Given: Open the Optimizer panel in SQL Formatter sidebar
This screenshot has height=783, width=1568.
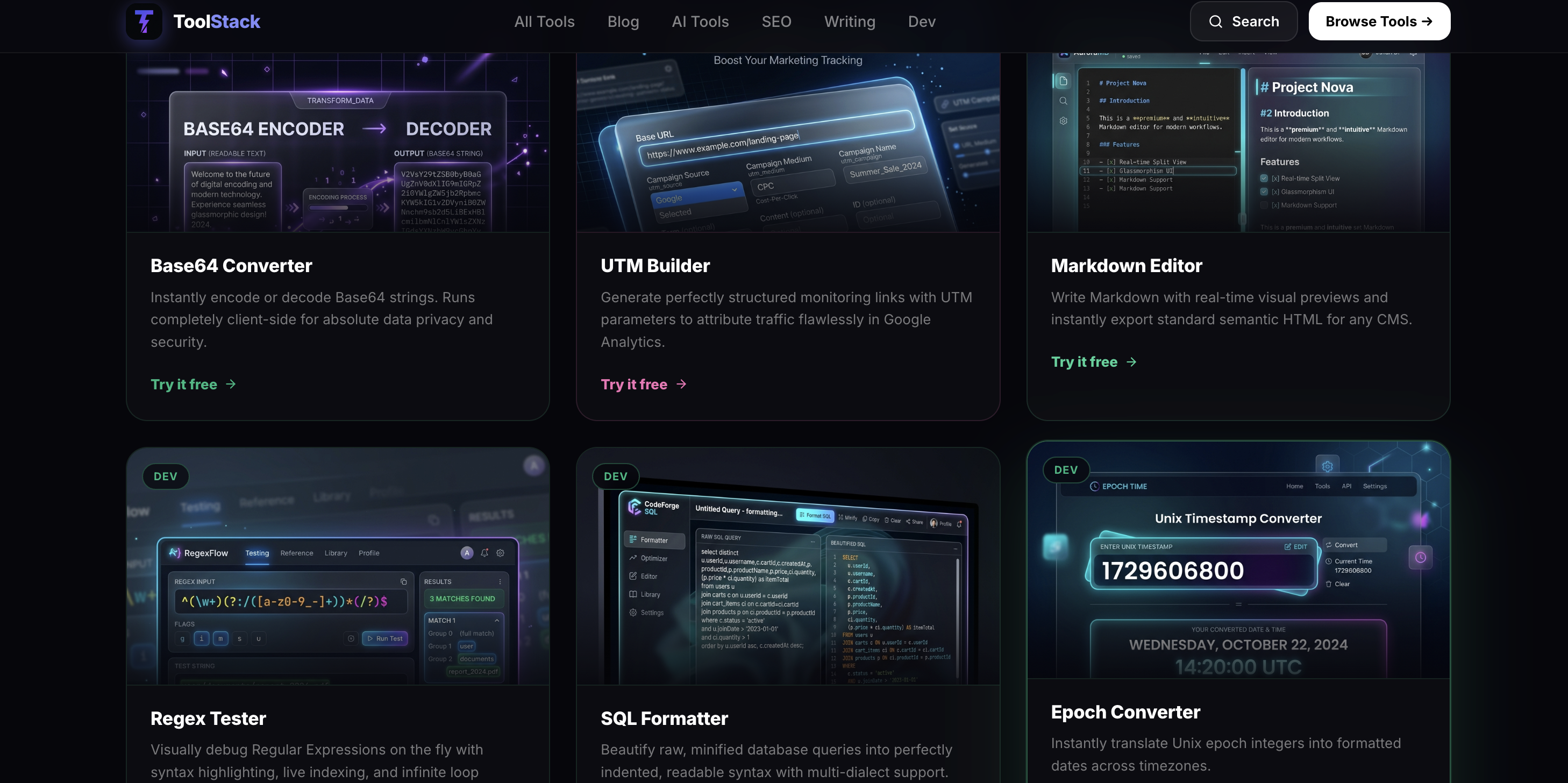Looking at the screenshot, I should 633,558.
